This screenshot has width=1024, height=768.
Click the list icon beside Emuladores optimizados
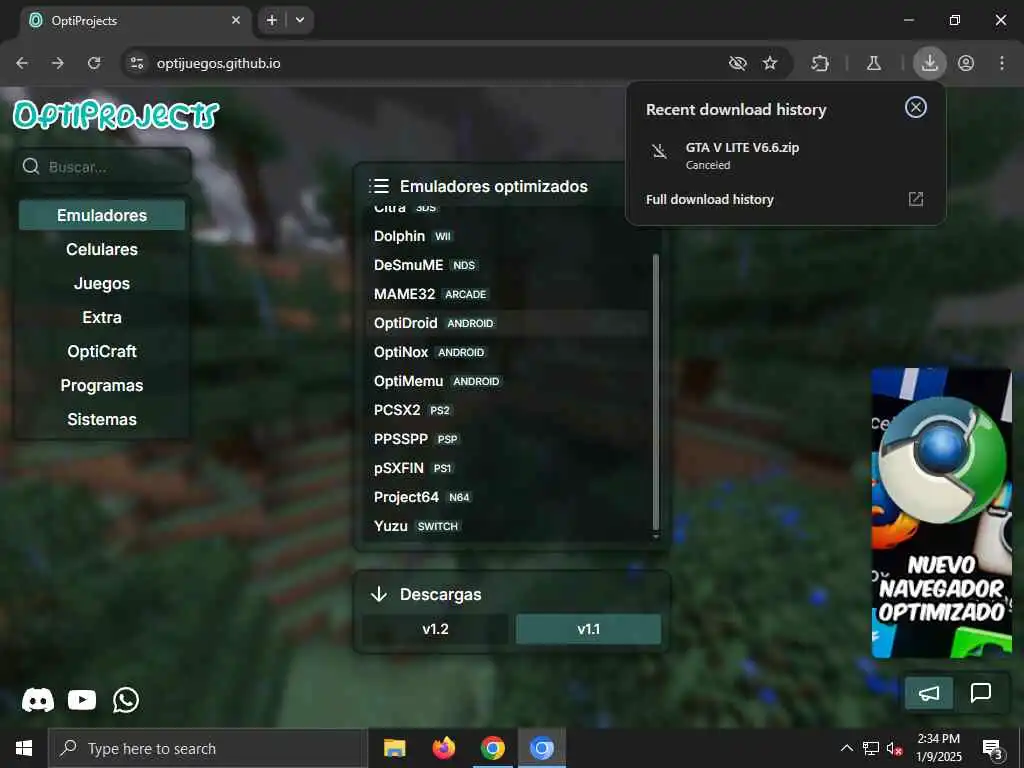[x=379, y=186]
